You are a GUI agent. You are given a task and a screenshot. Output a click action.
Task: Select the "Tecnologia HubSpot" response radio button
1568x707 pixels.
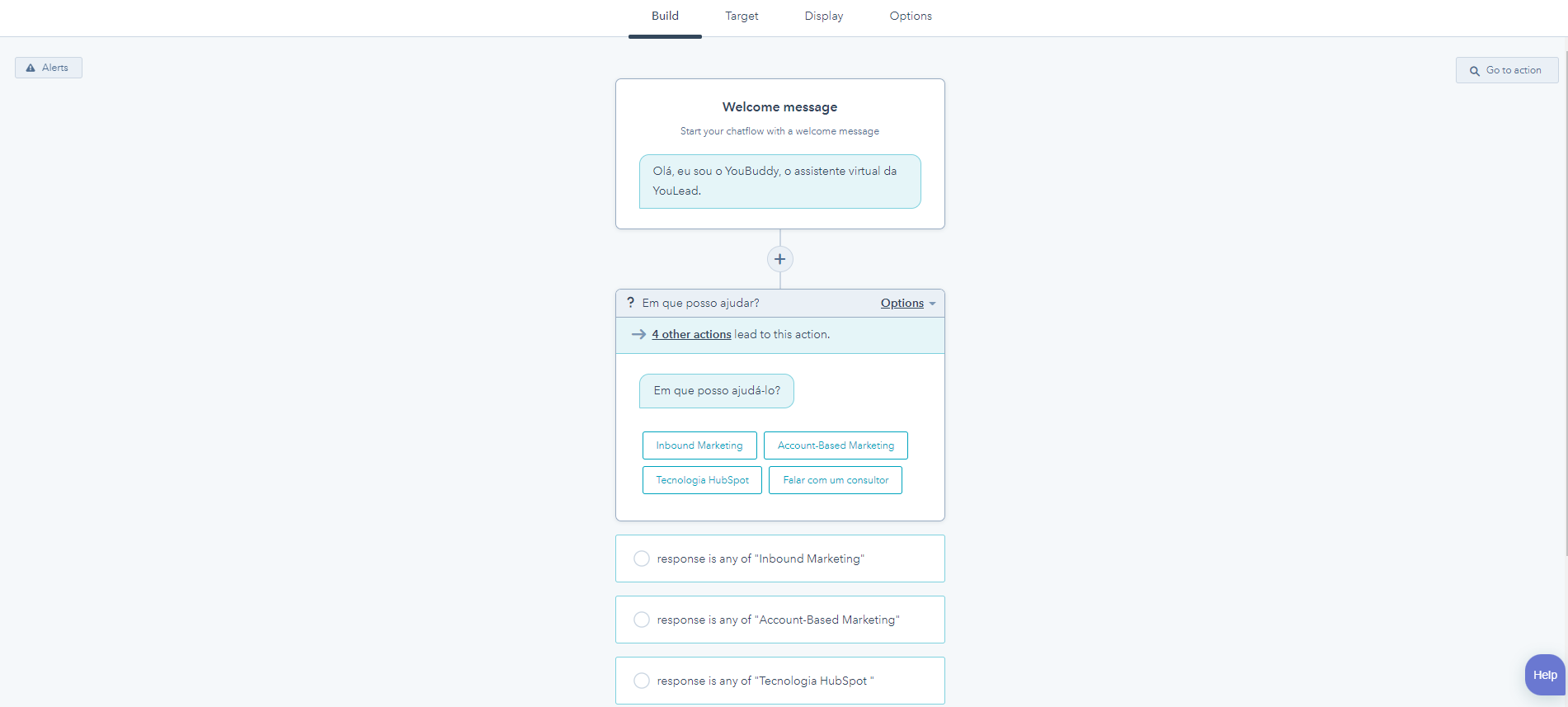point(642,681)
